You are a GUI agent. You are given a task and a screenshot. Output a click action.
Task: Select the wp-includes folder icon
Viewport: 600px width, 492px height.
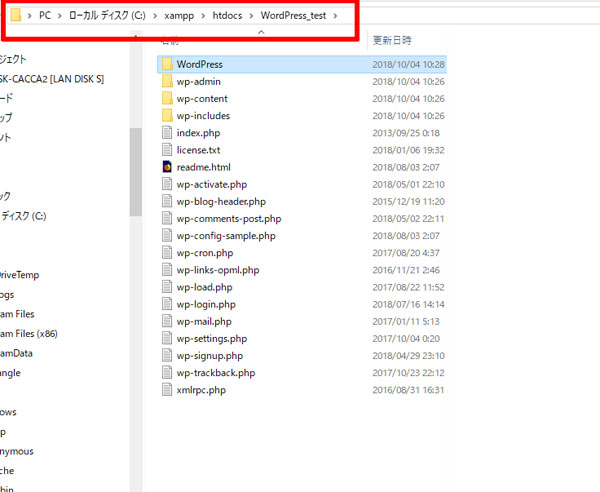167,116
